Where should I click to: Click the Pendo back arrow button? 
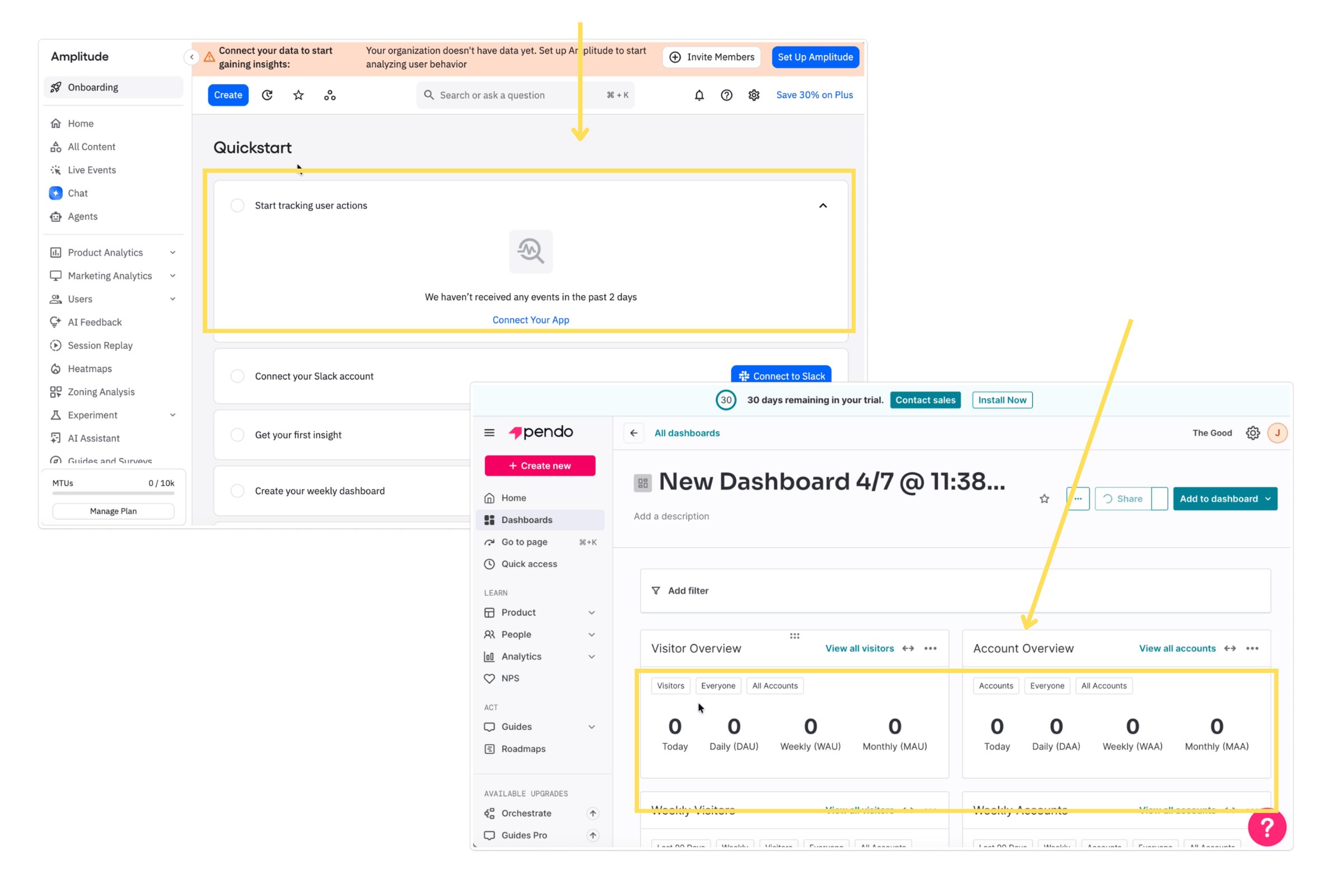[x=634, y=433]
